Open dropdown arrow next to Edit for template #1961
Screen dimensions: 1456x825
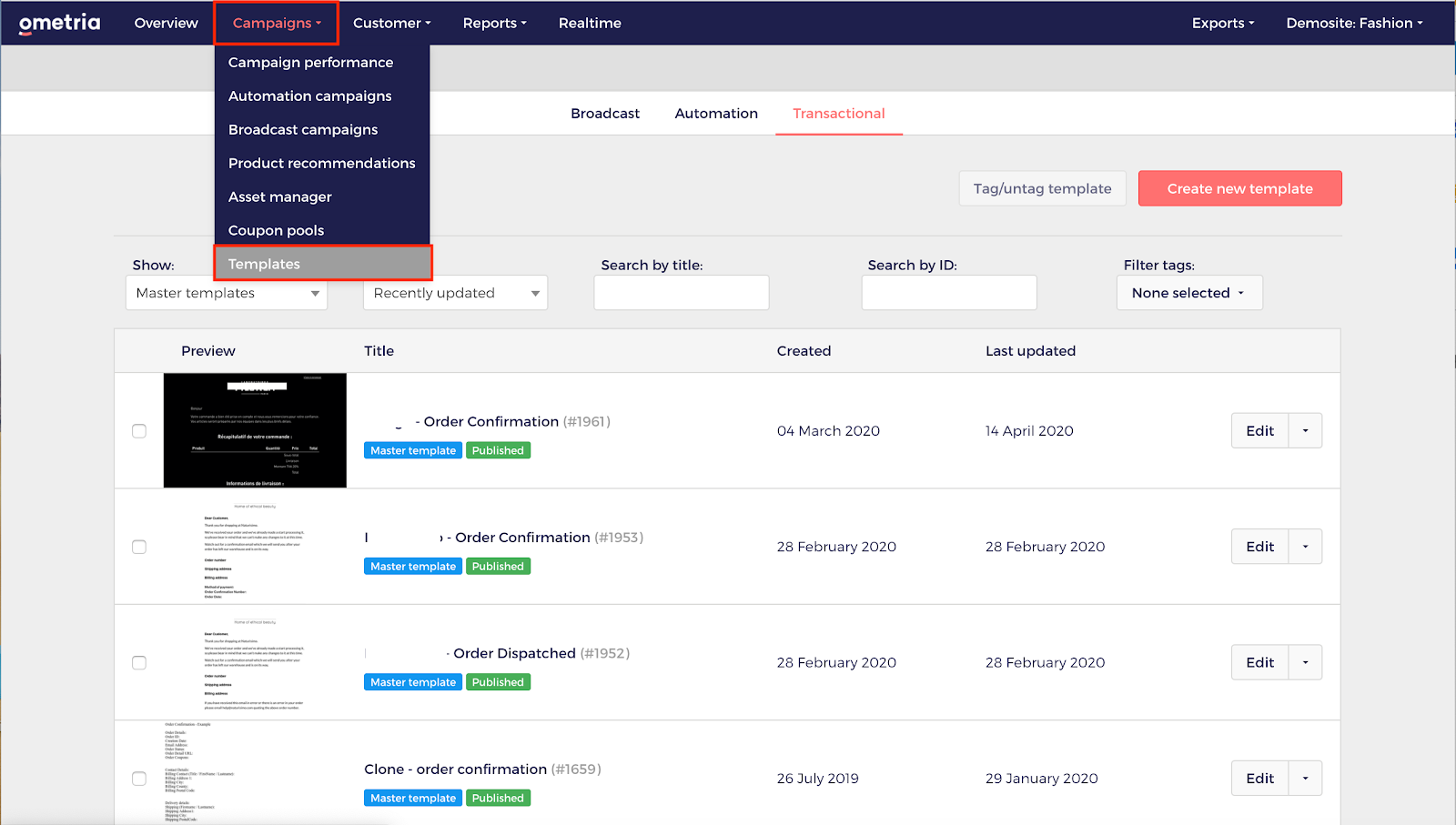click(x=1305, y=431)
